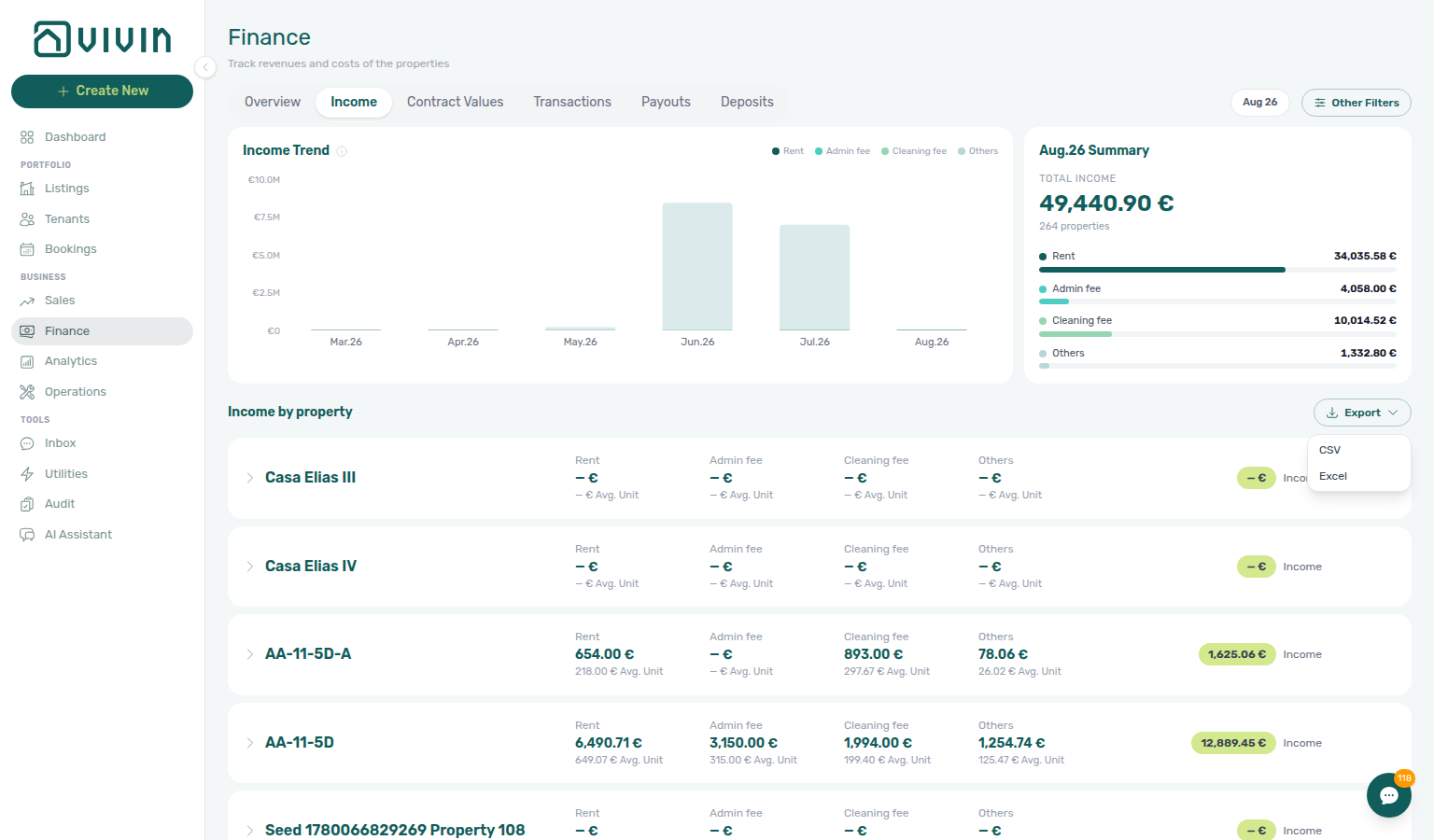Choose Excel from the export menu
This screenshot has width=1434, height=840.
[1358, 476]
